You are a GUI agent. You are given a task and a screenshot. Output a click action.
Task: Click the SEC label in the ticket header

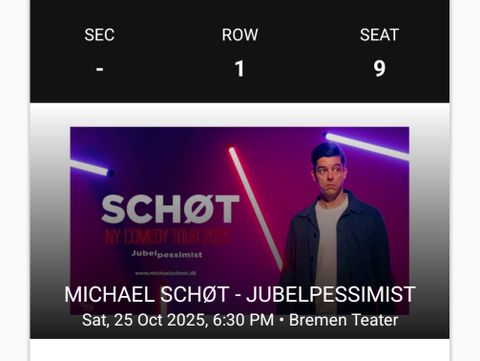[99, 35]
